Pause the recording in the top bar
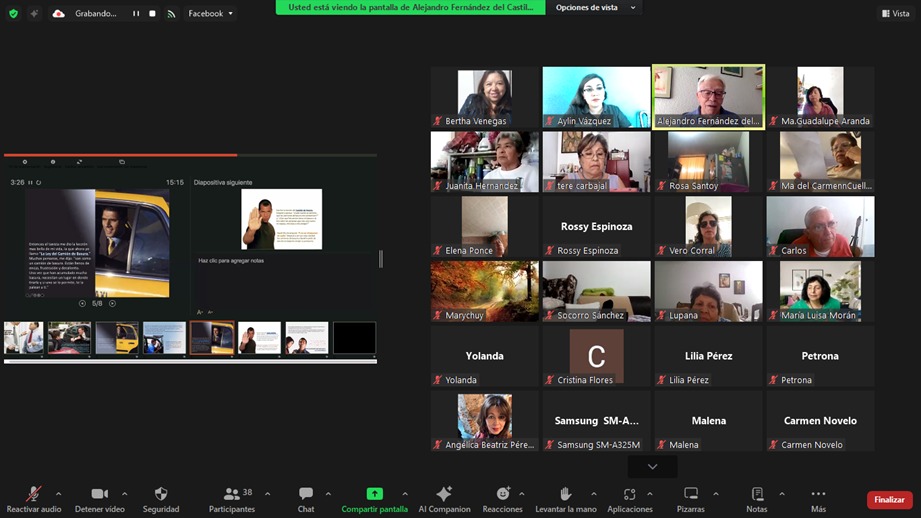The width and height of the screenshot is (921, 518). pos(136,14)
